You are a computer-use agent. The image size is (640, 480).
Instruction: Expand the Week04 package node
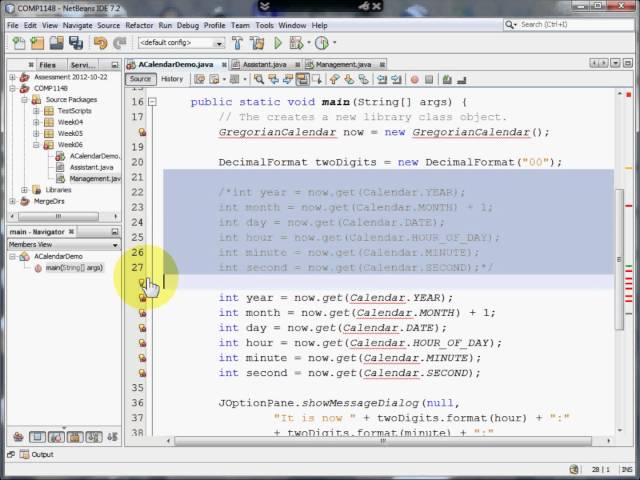[36, 122]
